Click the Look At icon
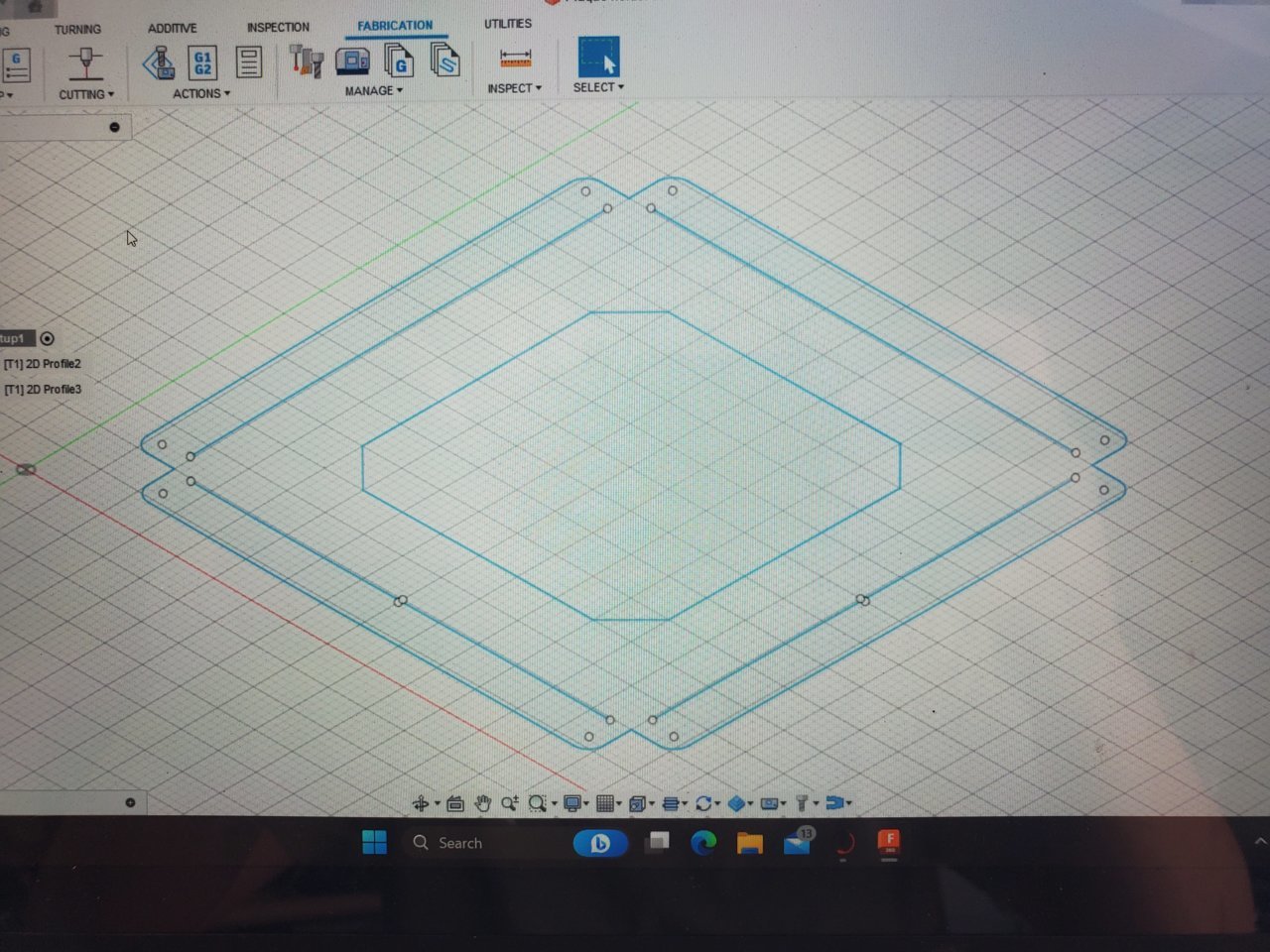The height and width of the screenshot is (952, 1270). tap(455, 803)
